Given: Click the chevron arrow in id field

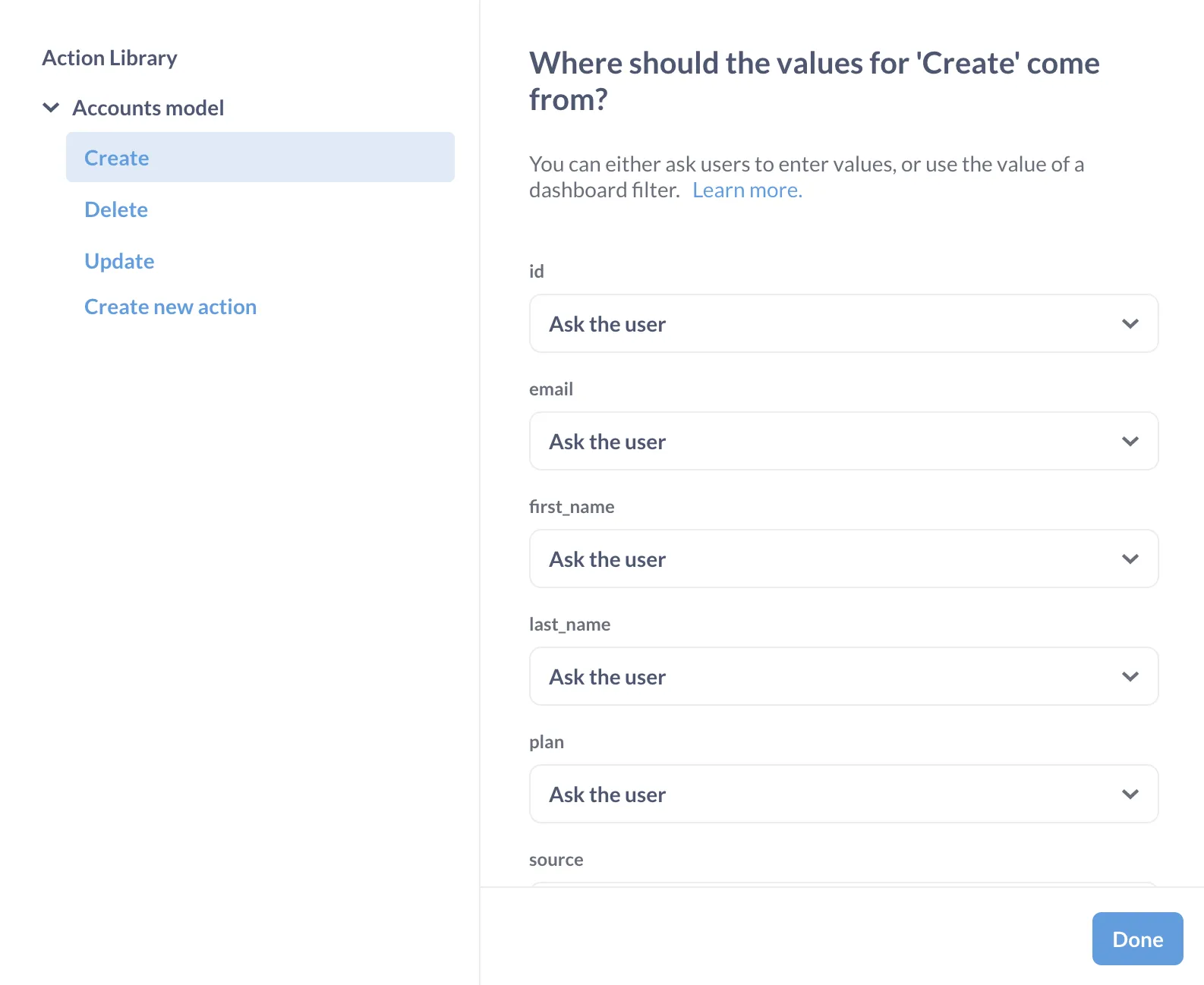Looking at the screenshot, I should [x=1130, y=324].
